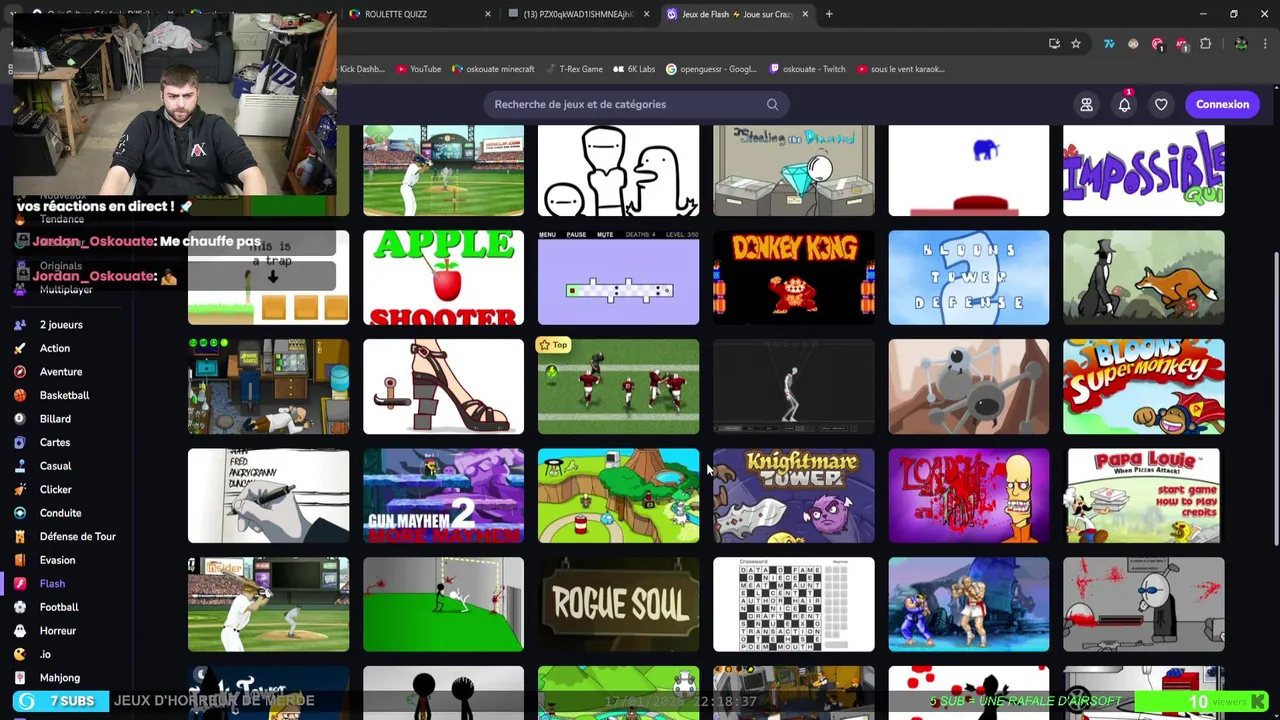Image resolution: width=1280 pixels, height=720 pixels.
Task: Open the 6K Labs bookmark
Action: pyautogui.click(x=634, y=69)
